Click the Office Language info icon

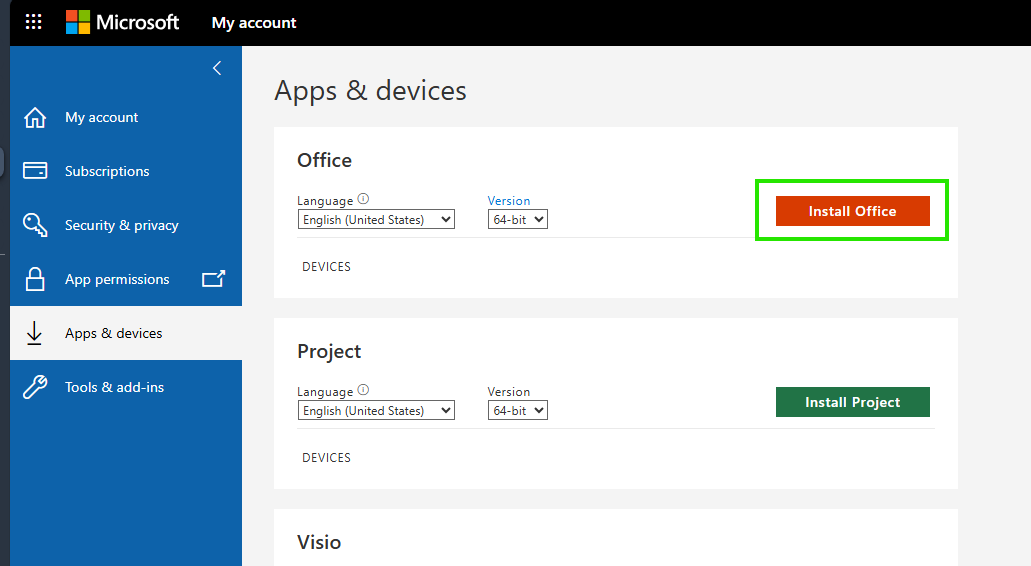coord(363,199)
